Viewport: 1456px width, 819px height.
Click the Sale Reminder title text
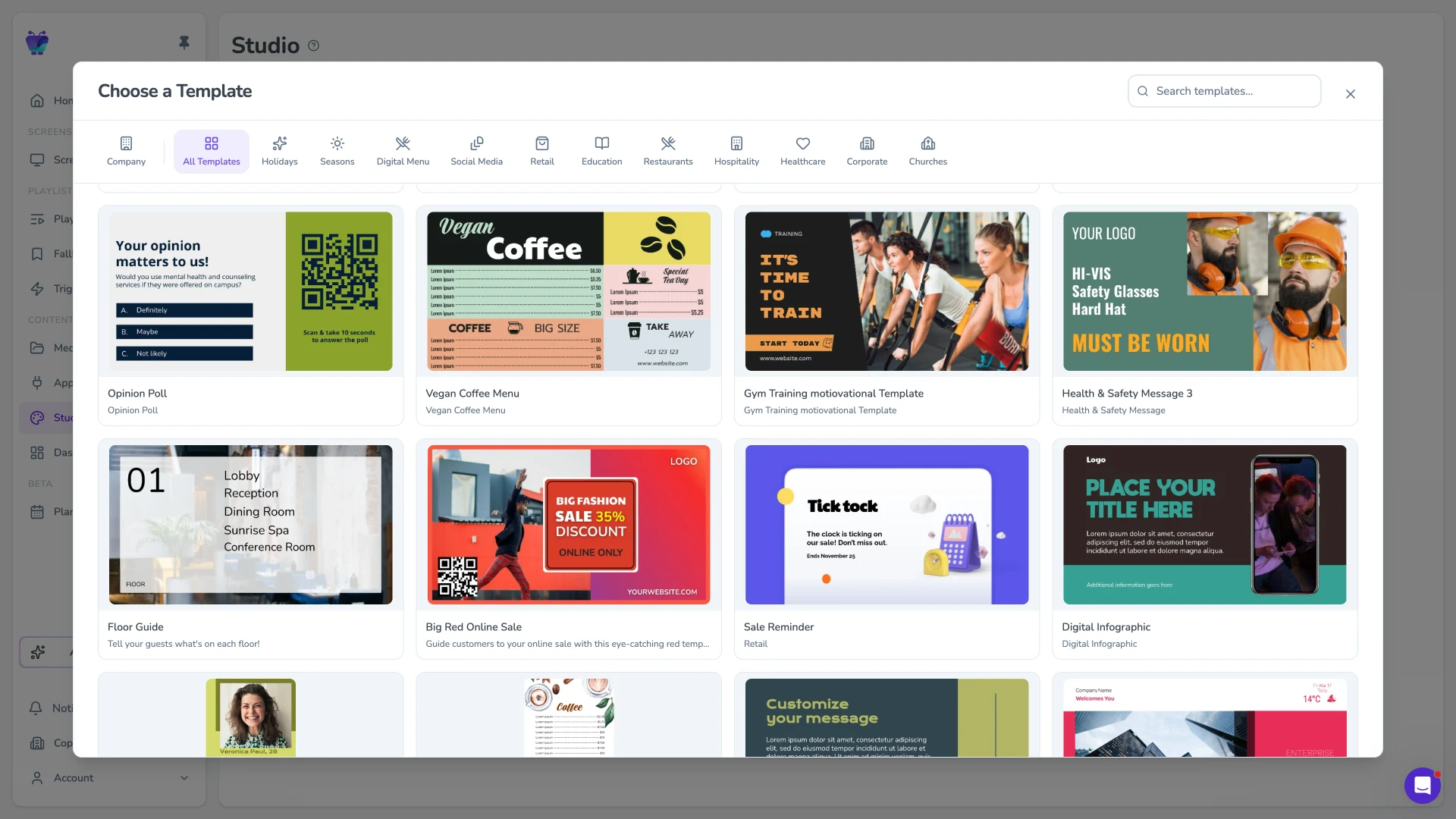pyautogui.click(x=779, y=627)
